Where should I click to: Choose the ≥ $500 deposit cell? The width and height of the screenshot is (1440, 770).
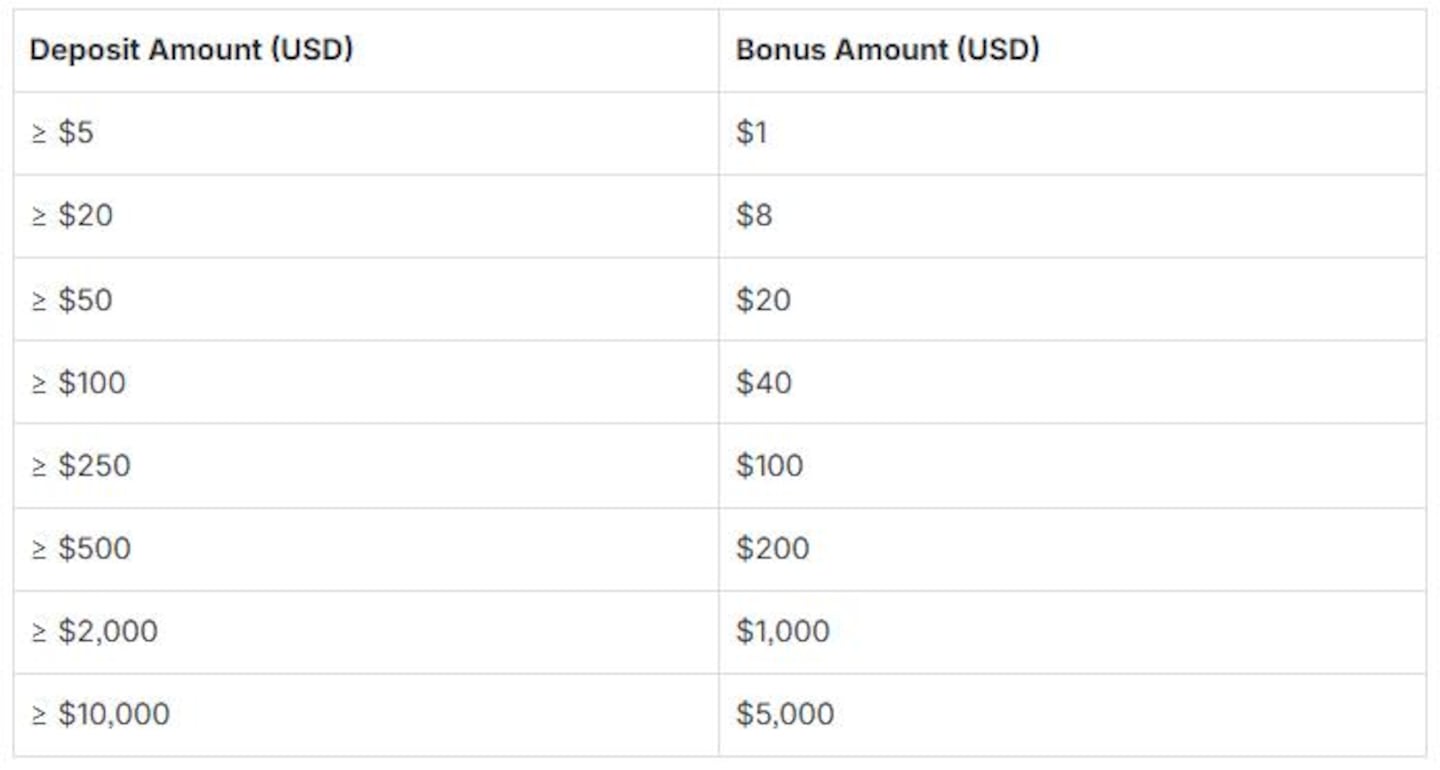[81, 548]
